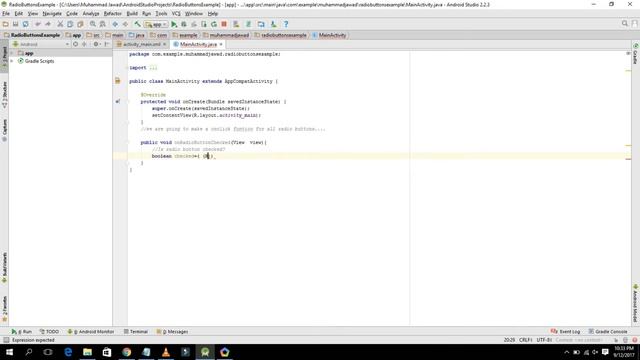Select Gradle Scripts in project tree

click(39, 61)
